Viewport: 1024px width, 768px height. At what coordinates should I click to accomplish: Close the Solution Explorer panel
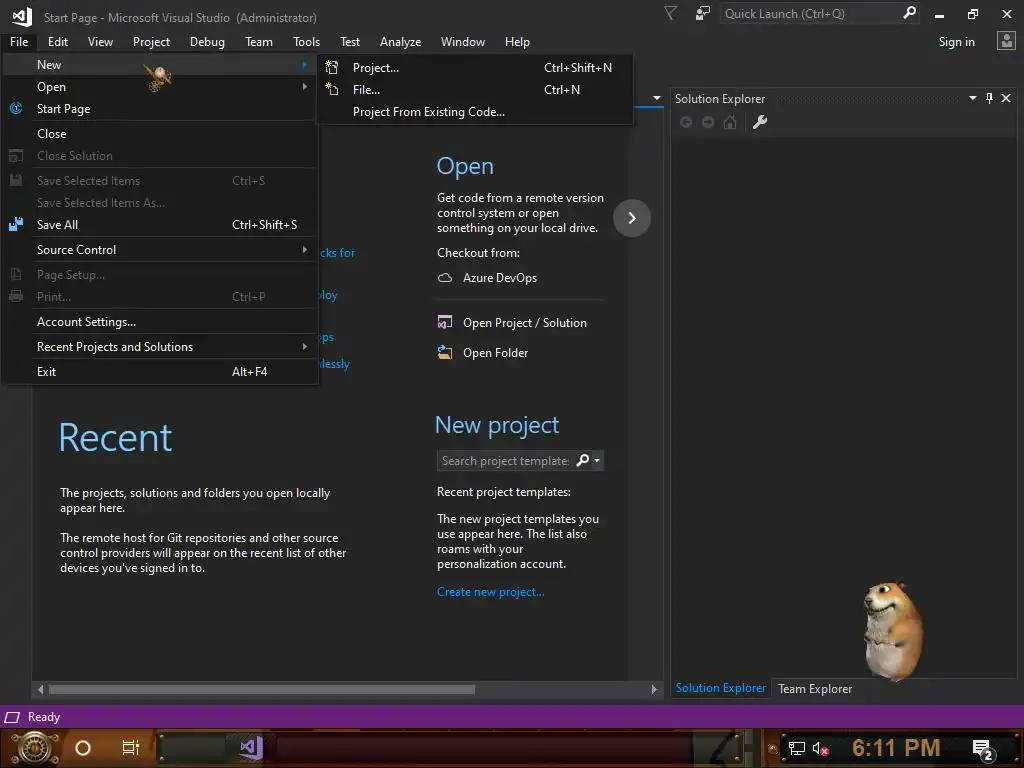(1006, 98)
